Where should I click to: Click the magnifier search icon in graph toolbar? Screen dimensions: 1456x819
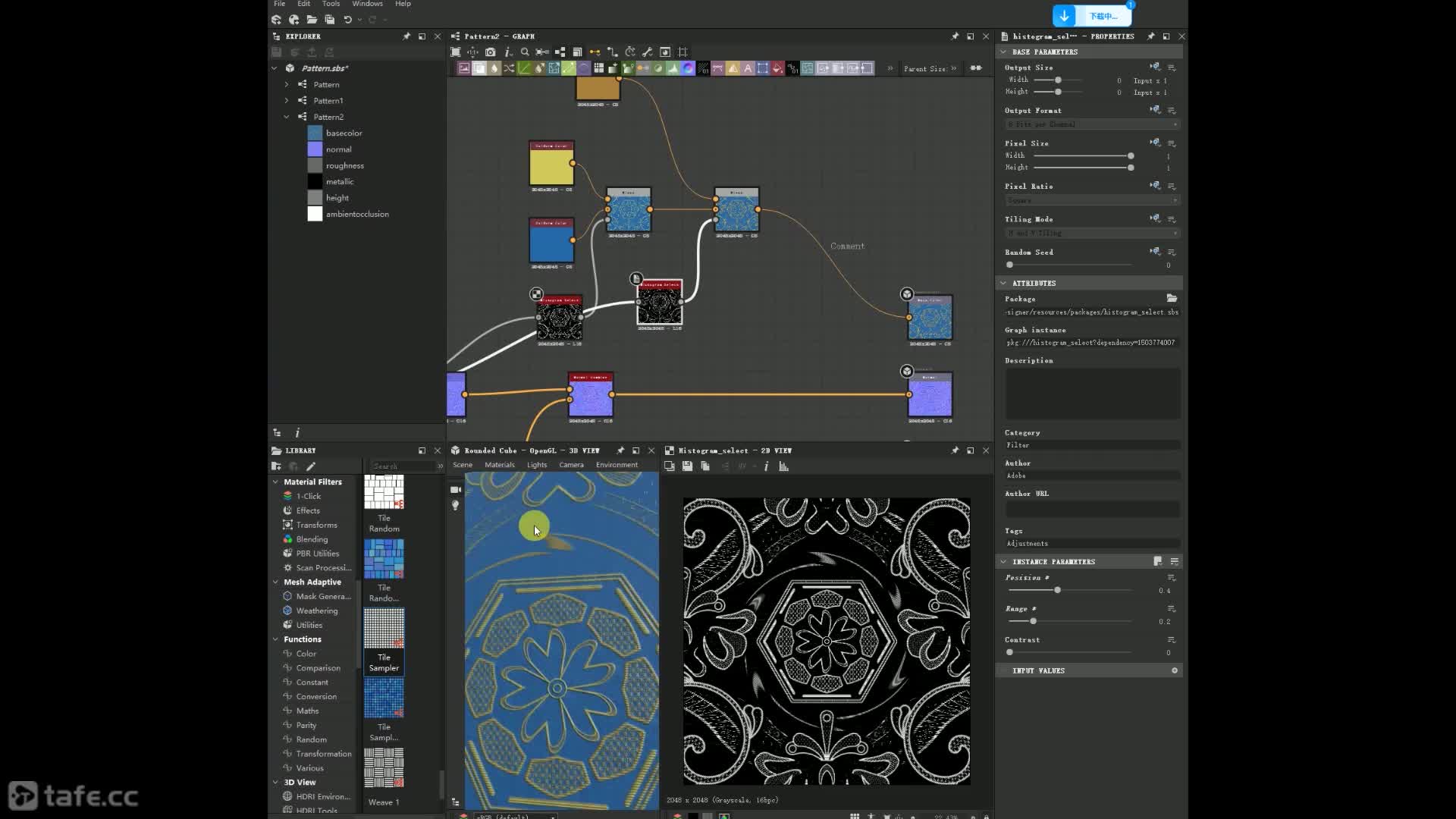pos(525,52)
